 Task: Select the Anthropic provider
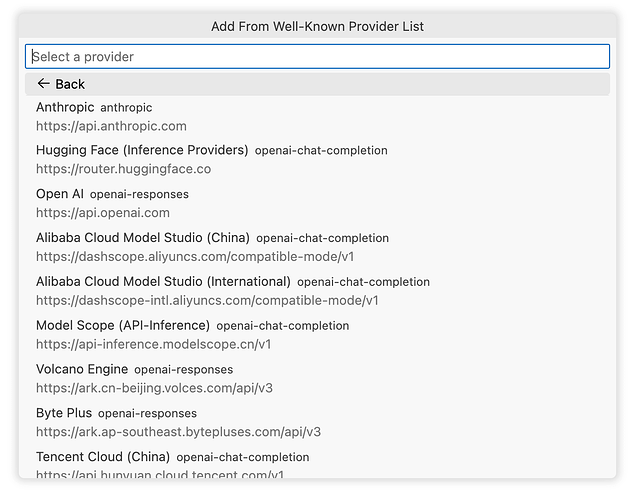(x=317, y=117)
